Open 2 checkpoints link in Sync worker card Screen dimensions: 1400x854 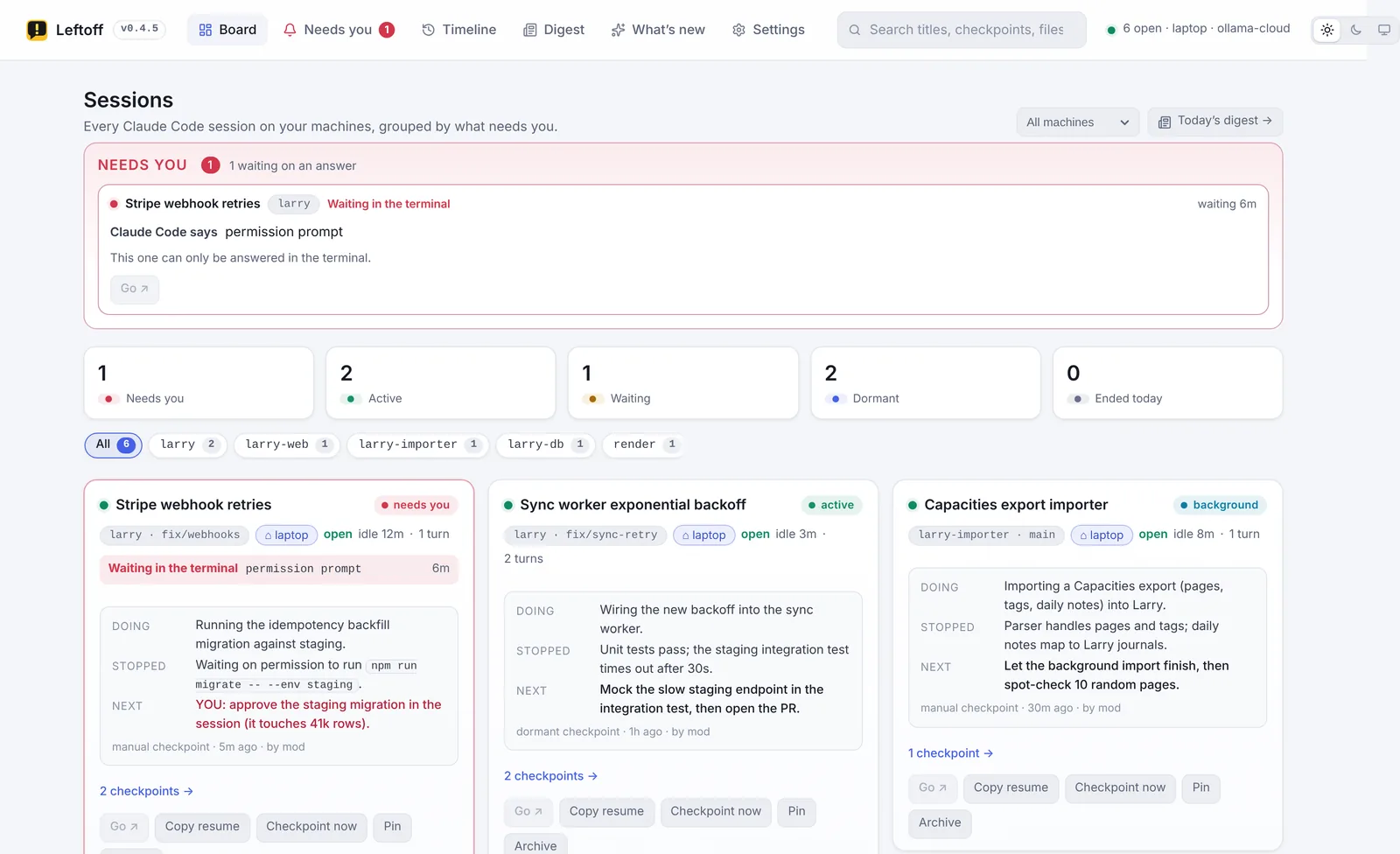click(x=550, y=776)
